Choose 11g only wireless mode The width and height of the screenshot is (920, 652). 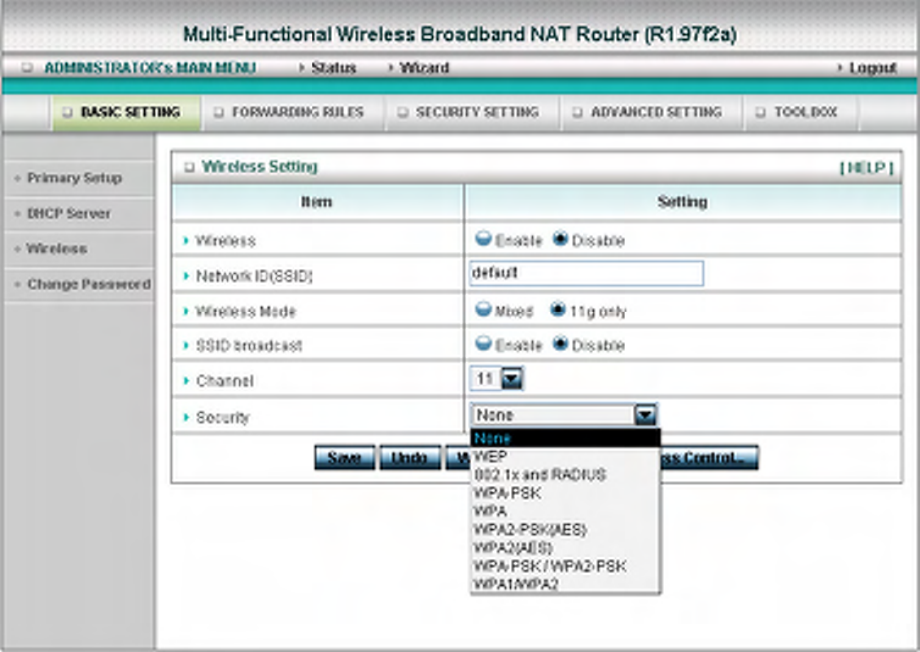click(557, 309)
